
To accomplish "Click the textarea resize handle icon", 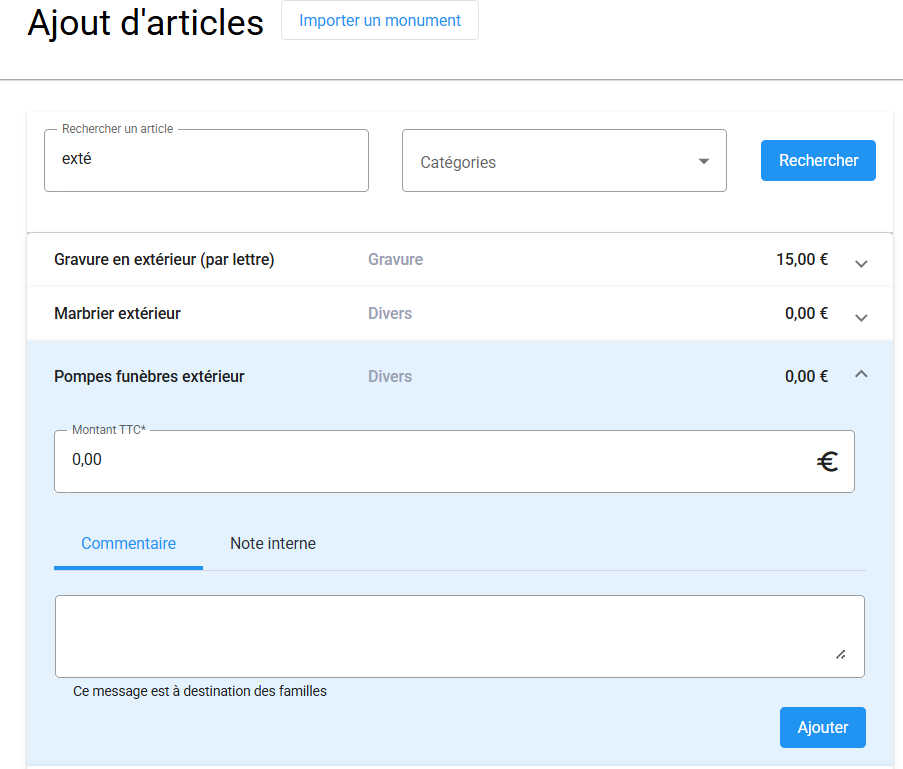I will pos(840,654).
